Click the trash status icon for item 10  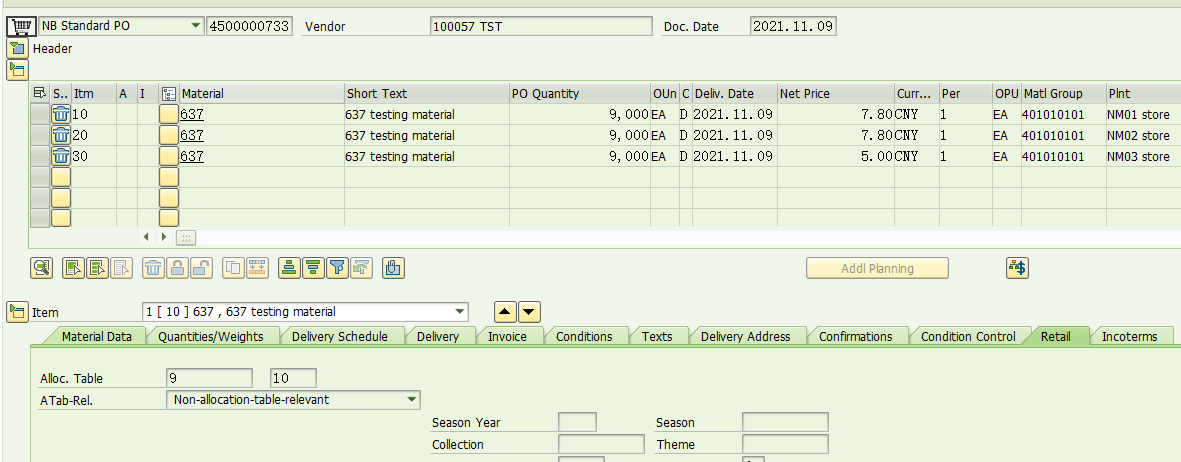tap(60, 115)
